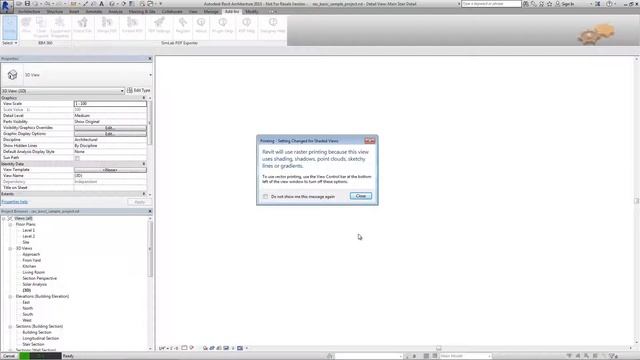Close the raster printing warning with Close button

[x=361, y=196]
